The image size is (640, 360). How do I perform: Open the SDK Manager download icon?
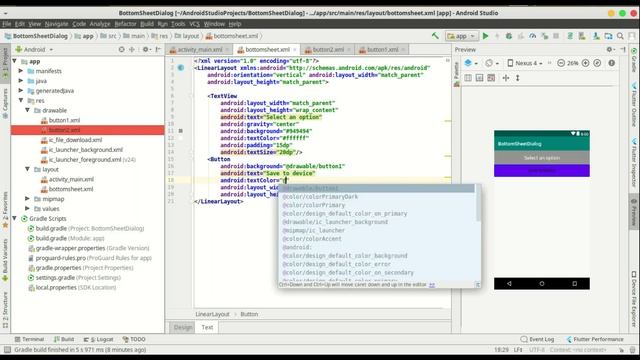tap(596, 36)
